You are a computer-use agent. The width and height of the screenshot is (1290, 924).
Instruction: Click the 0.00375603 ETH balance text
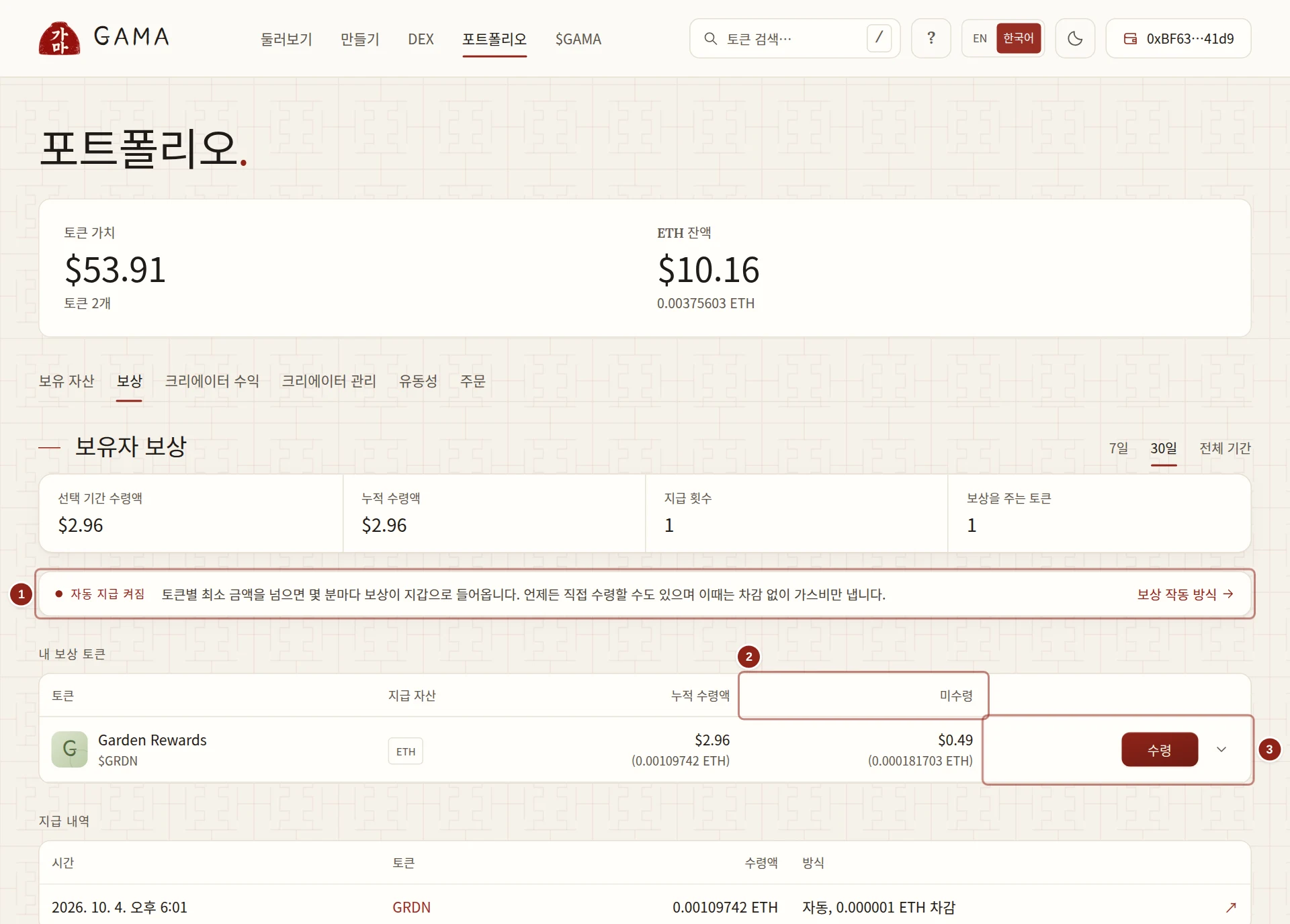tap(705, 304)
